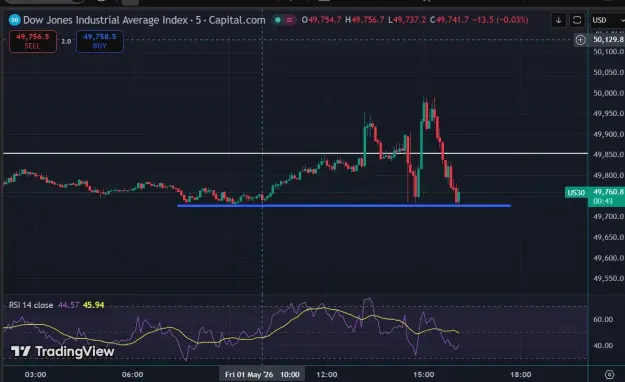The image size is (625, 382).
Task: Click the 40.00 RSI scale label
Action: 603,345
